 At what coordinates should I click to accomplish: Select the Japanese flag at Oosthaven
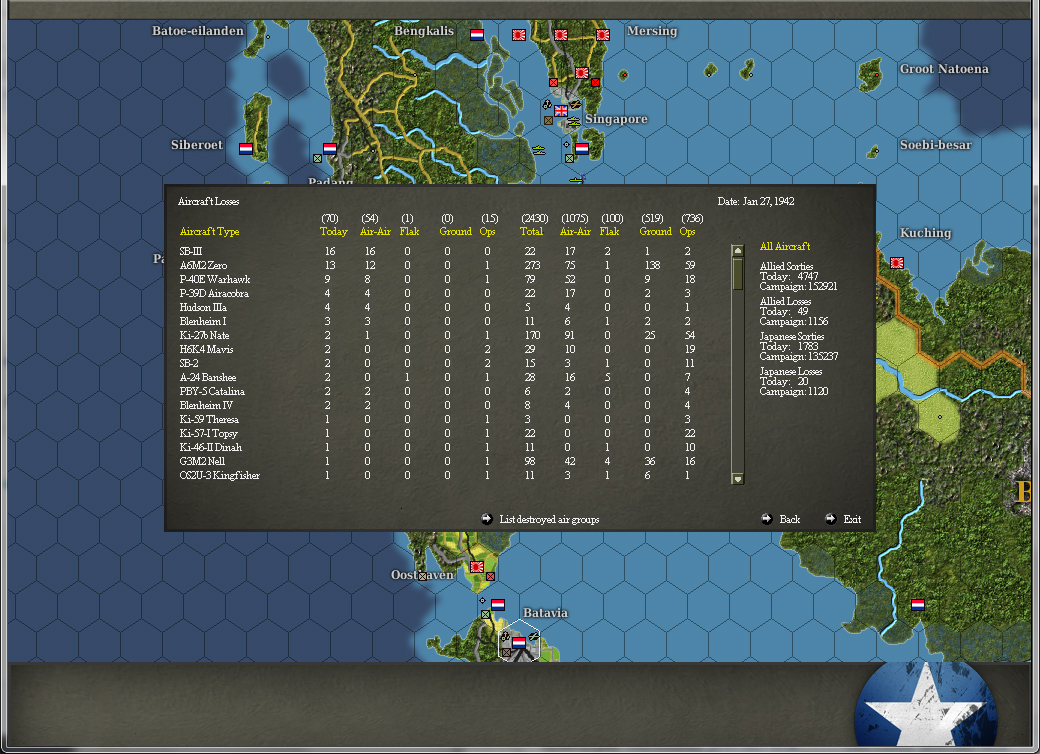point(477,567)
